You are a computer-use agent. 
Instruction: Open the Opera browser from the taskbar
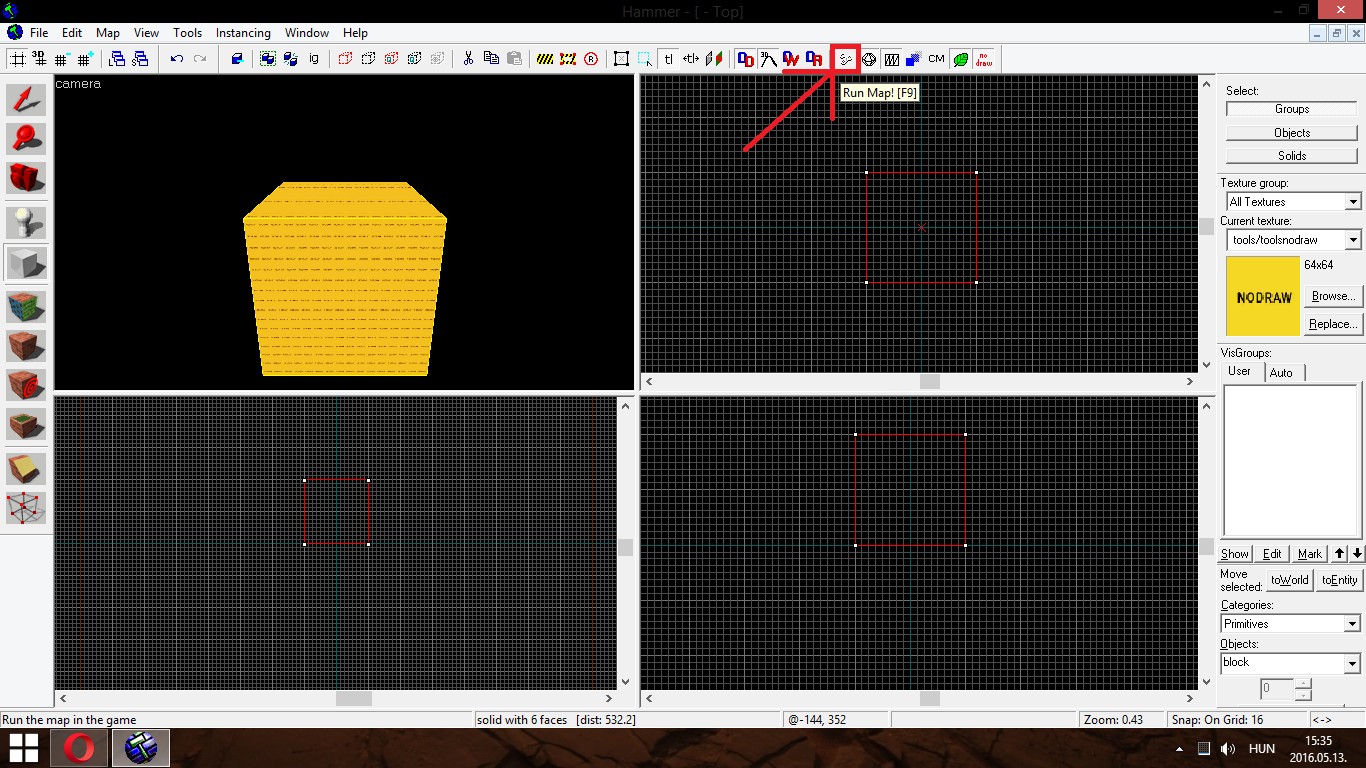pos(79,747)
